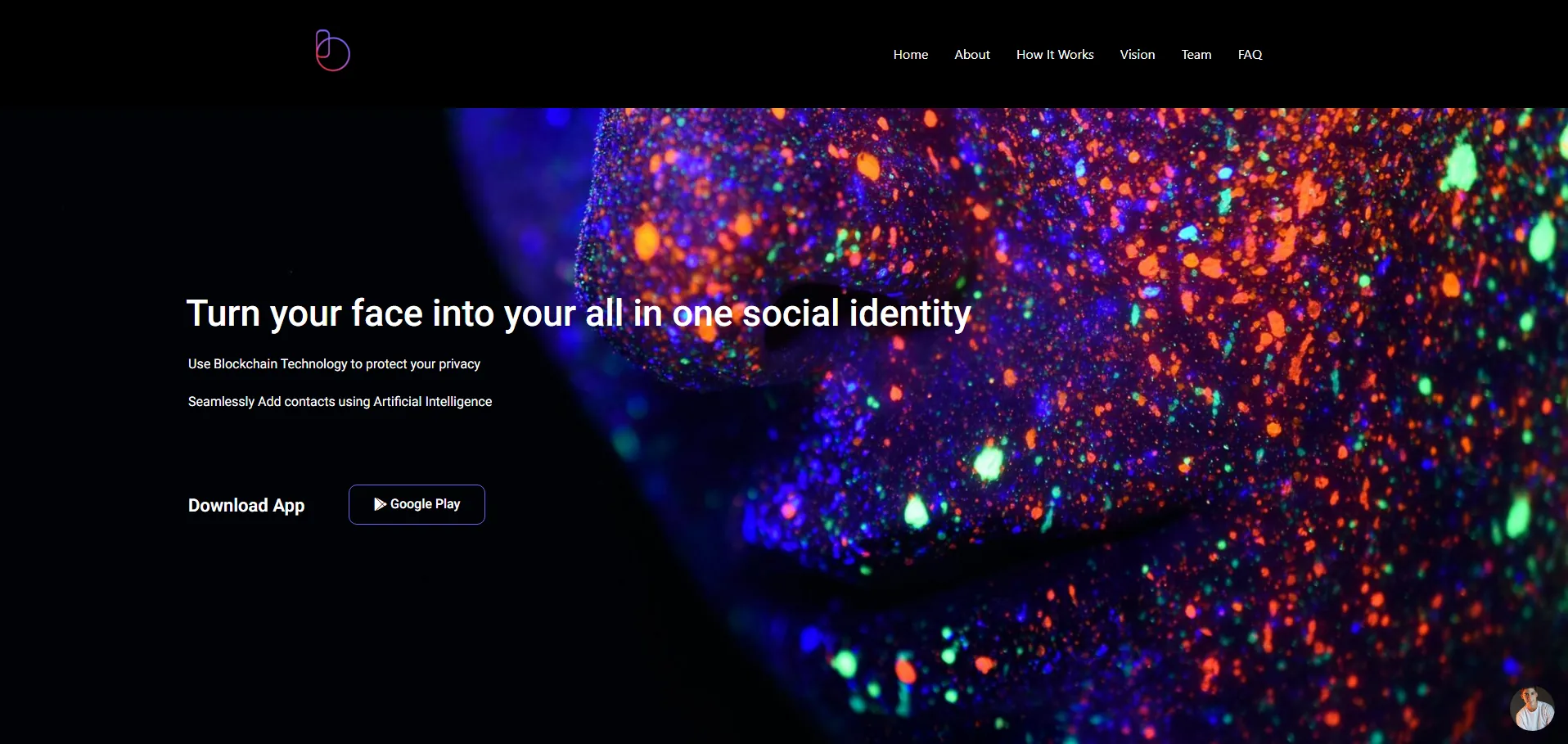Click the Artificial Intelligence contacts line
The width and height of the screenshot is (1568, 744).
(x=340, y=402)
